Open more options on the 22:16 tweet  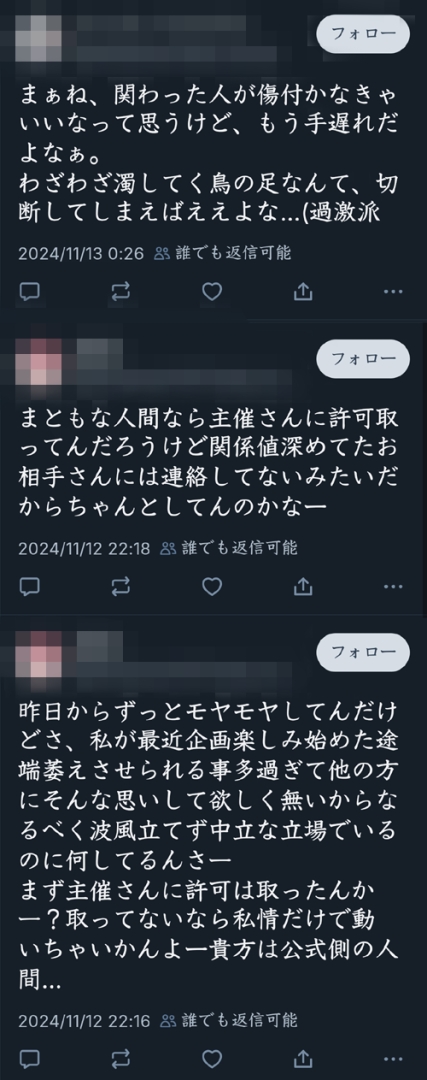tap(393, 1059)
